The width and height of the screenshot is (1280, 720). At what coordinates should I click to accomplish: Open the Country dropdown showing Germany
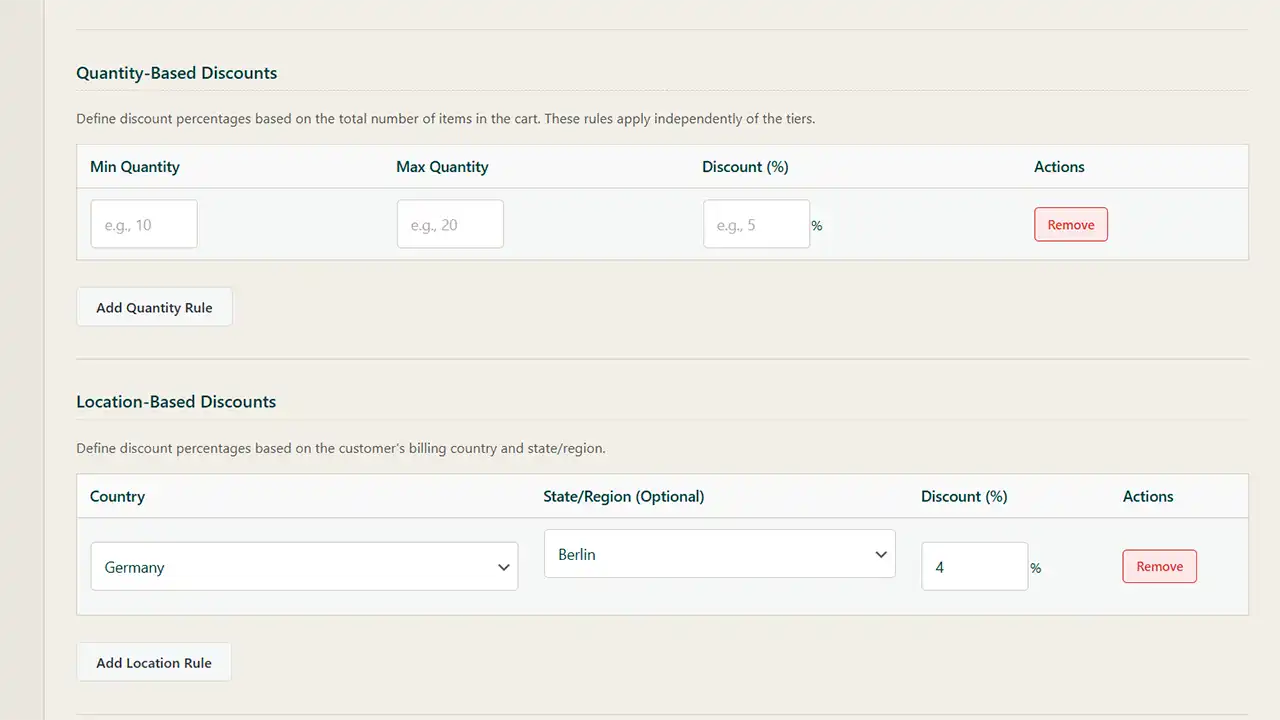pyautogui.click(x=304, y=567)
